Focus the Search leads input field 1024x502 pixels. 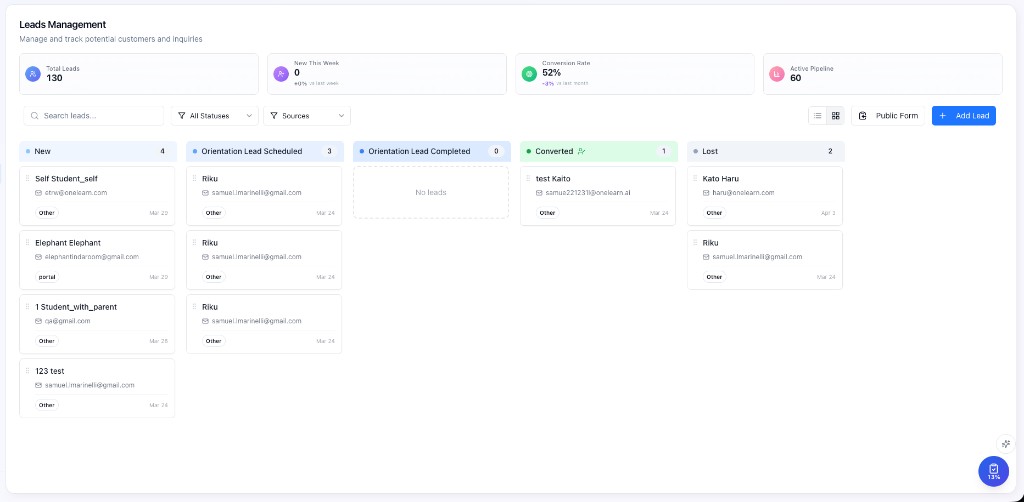coord(93,116)
